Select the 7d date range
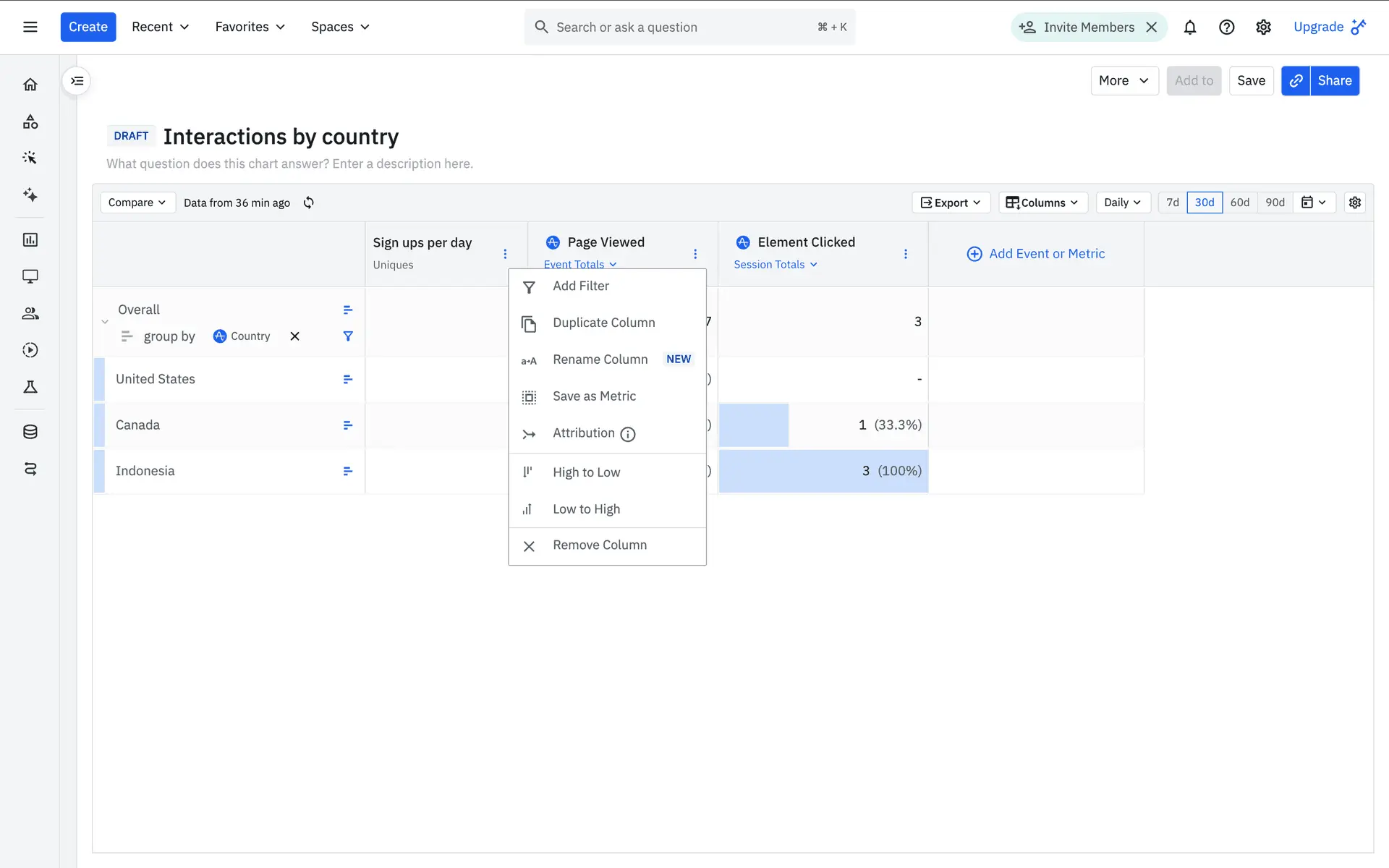The width and height of the screenshot is (1389, 868). 1172,203
